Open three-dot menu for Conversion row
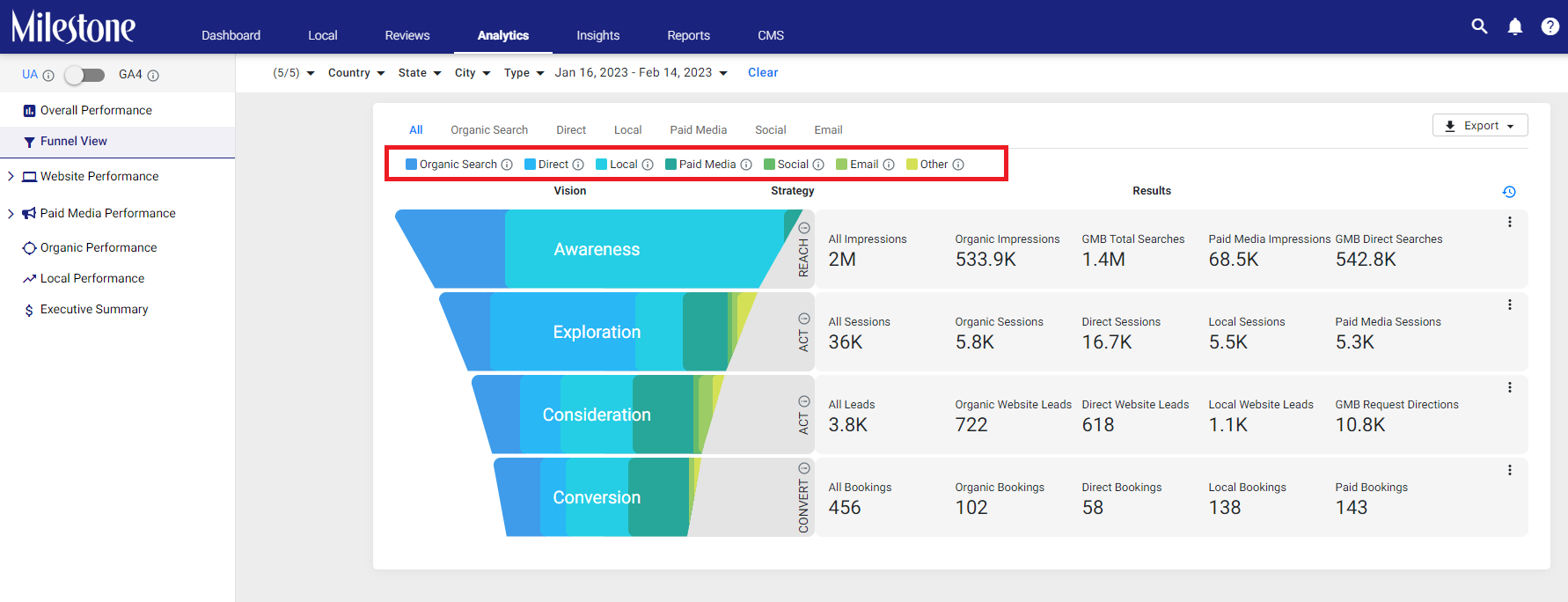 pos(1510,470)
